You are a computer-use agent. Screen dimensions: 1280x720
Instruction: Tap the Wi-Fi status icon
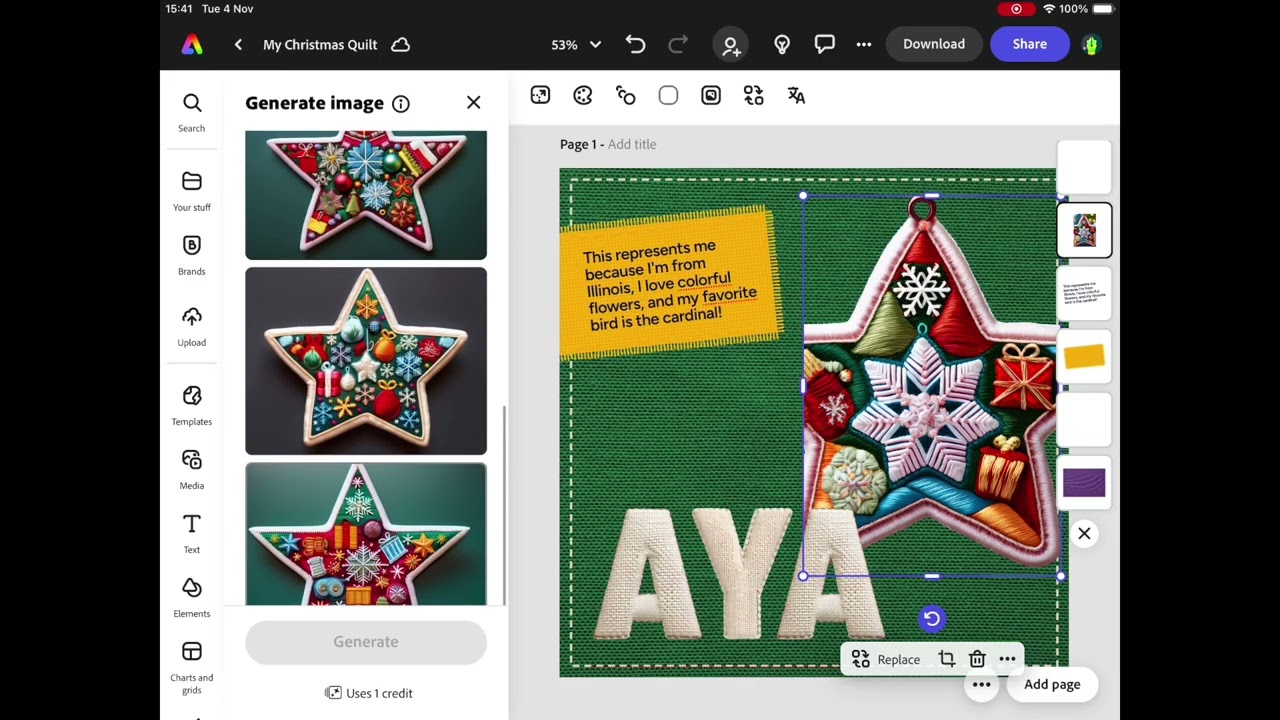point(1048,9)
